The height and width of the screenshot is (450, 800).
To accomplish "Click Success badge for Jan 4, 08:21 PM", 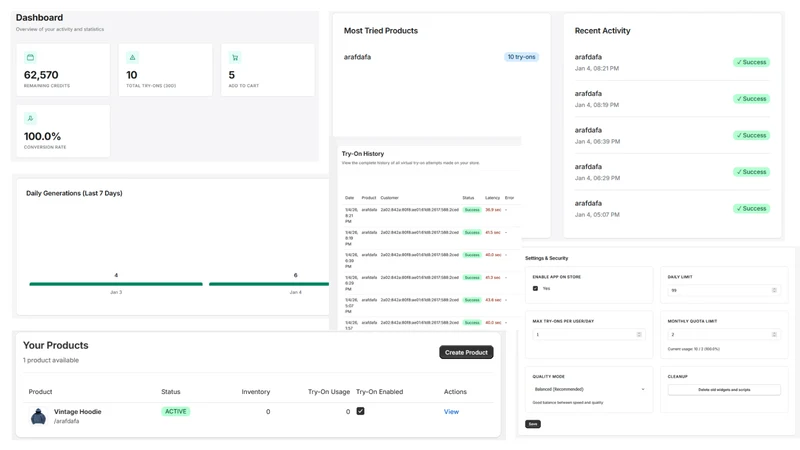I will pyautogui.click(x=751, y=62).
